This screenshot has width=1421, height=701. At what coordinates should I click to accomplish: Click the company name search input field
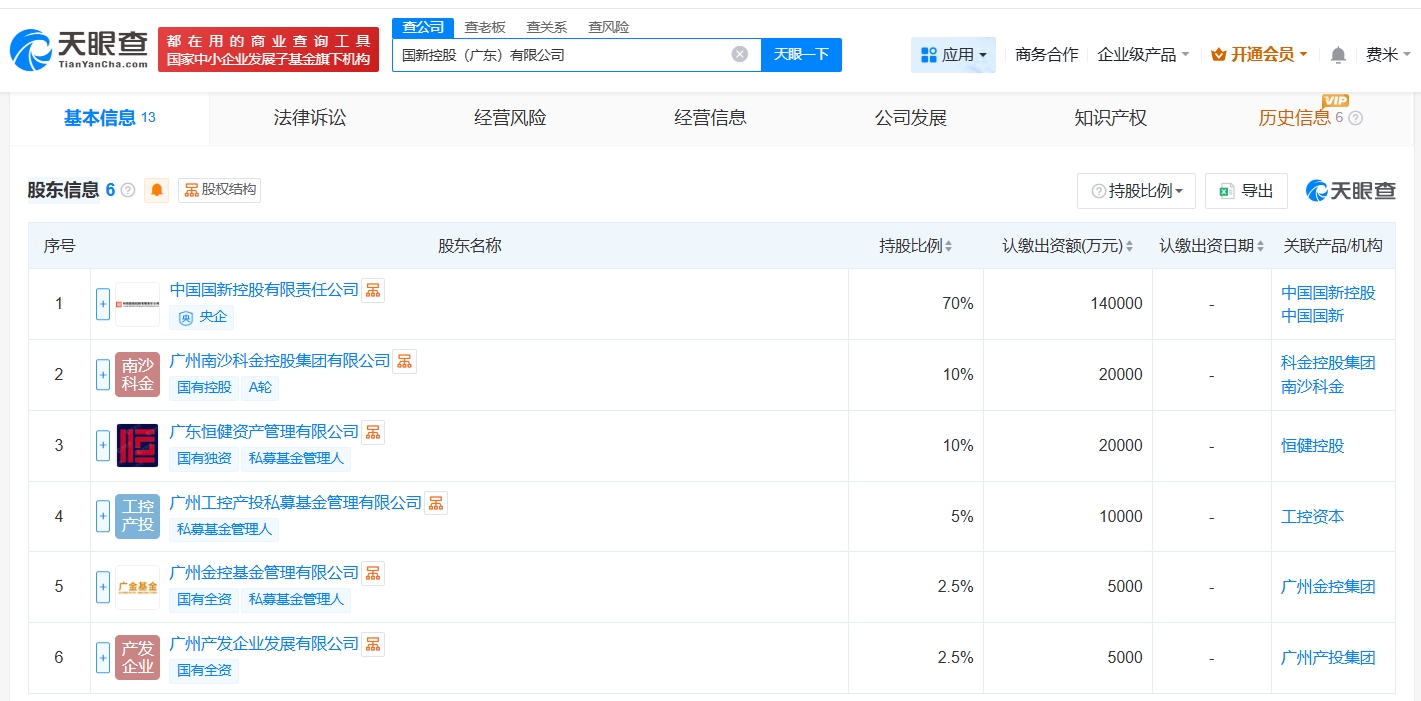[x=560, y=55]
